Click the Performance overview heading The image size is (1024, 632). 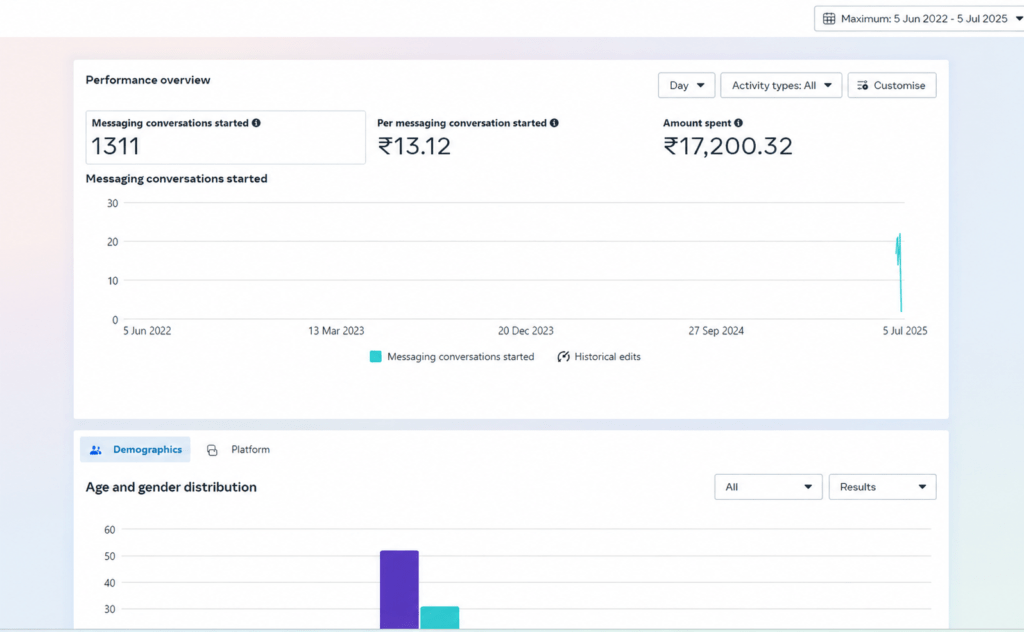click(x=148, y=80)
